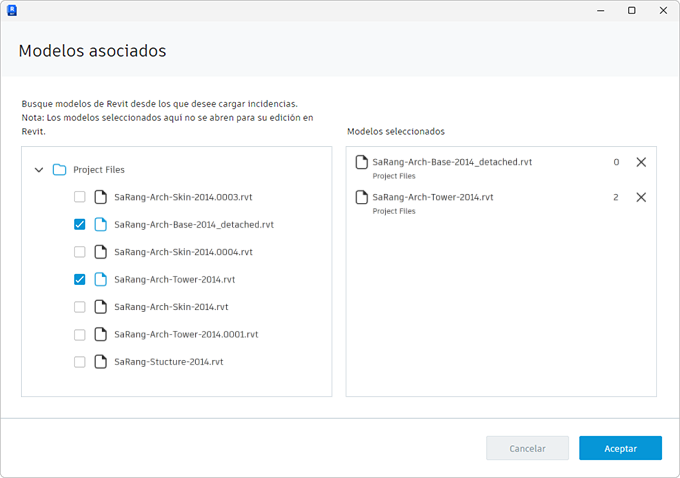Collapse the Project Files folder

[x=39, y=170]
